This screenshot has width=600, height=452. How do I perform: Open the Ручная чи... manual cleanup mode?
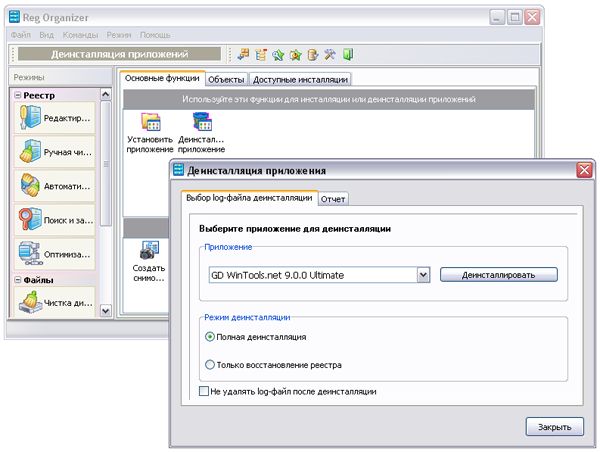click(x=55, y=152)
